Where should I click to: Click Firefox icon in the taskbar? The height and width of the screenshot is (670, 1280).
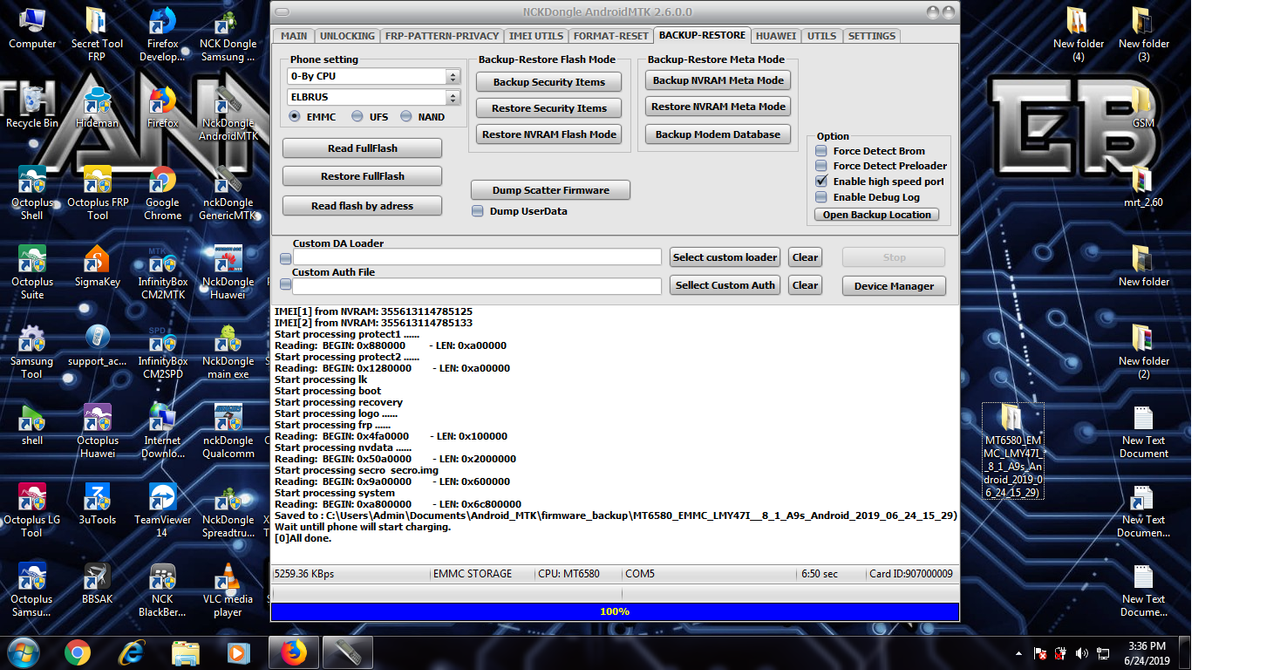click(x=293, y=653)
